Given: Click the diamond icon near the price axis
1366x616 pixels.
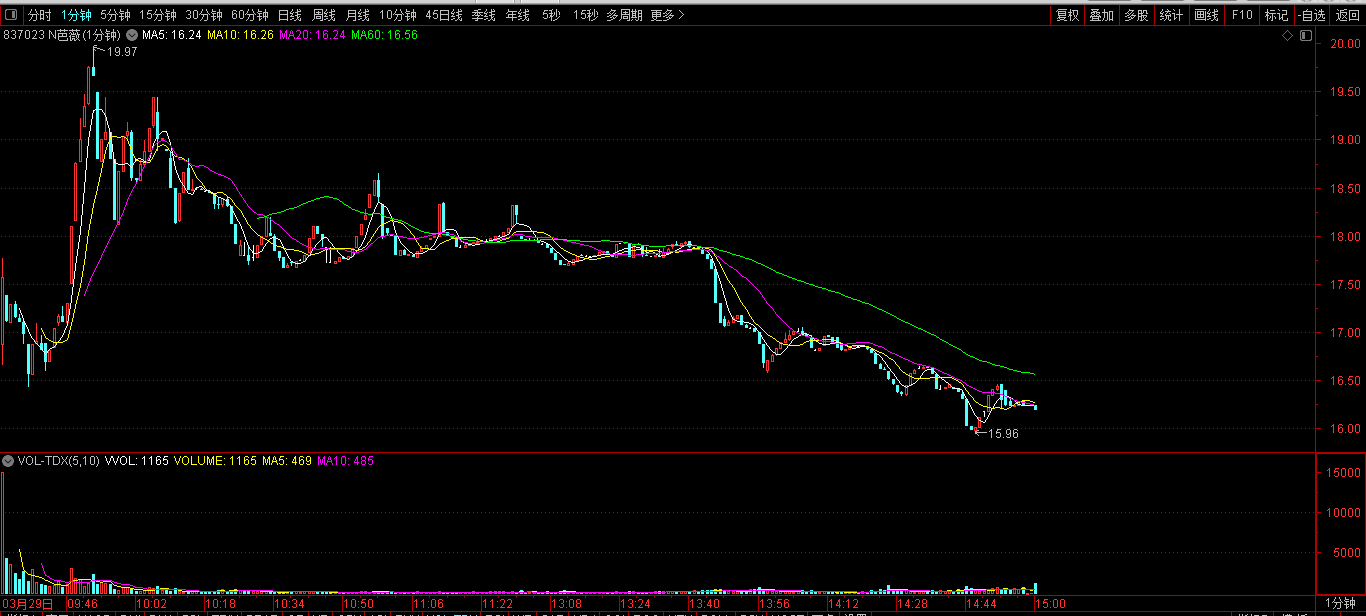Looking at the screenshot, I should [1288, 36].
